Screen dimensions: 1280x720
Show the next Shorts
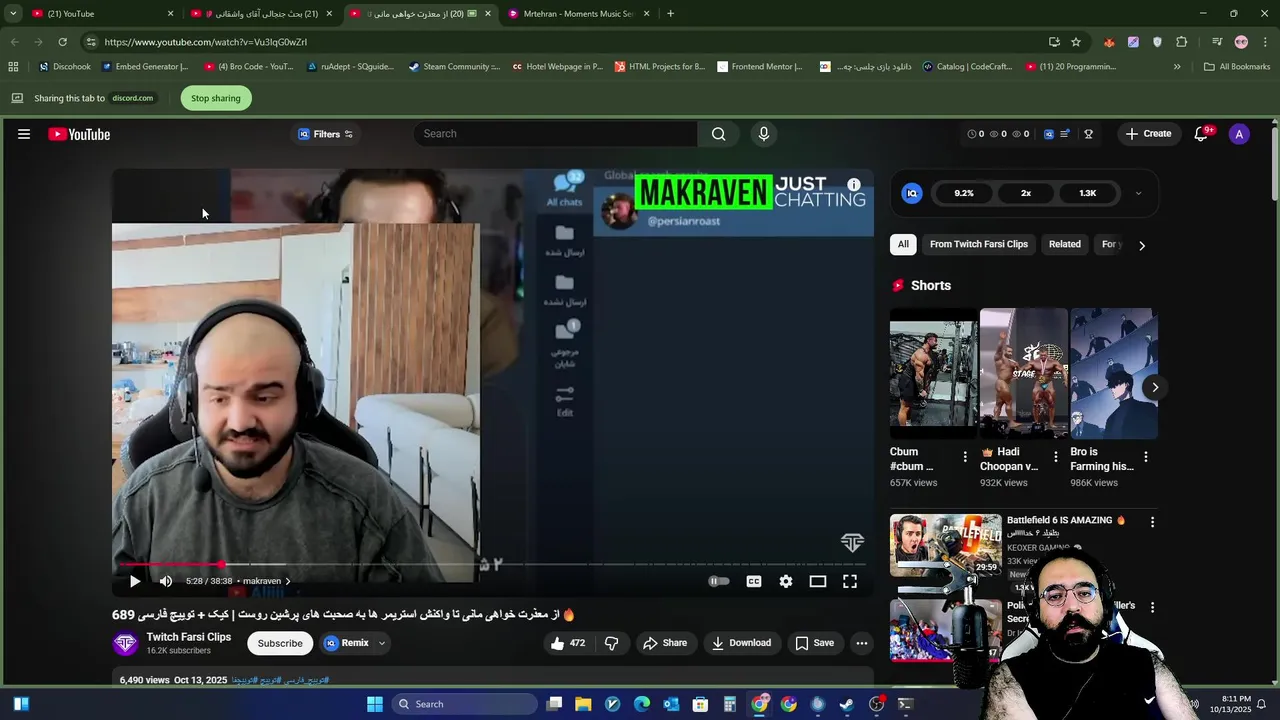point(1155,387)
